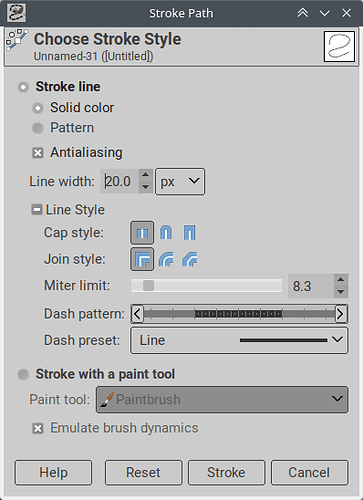Click the Miter limit slider handle
Image resolution: width=363 pixels, height=500 pixels.
[148, 286]
